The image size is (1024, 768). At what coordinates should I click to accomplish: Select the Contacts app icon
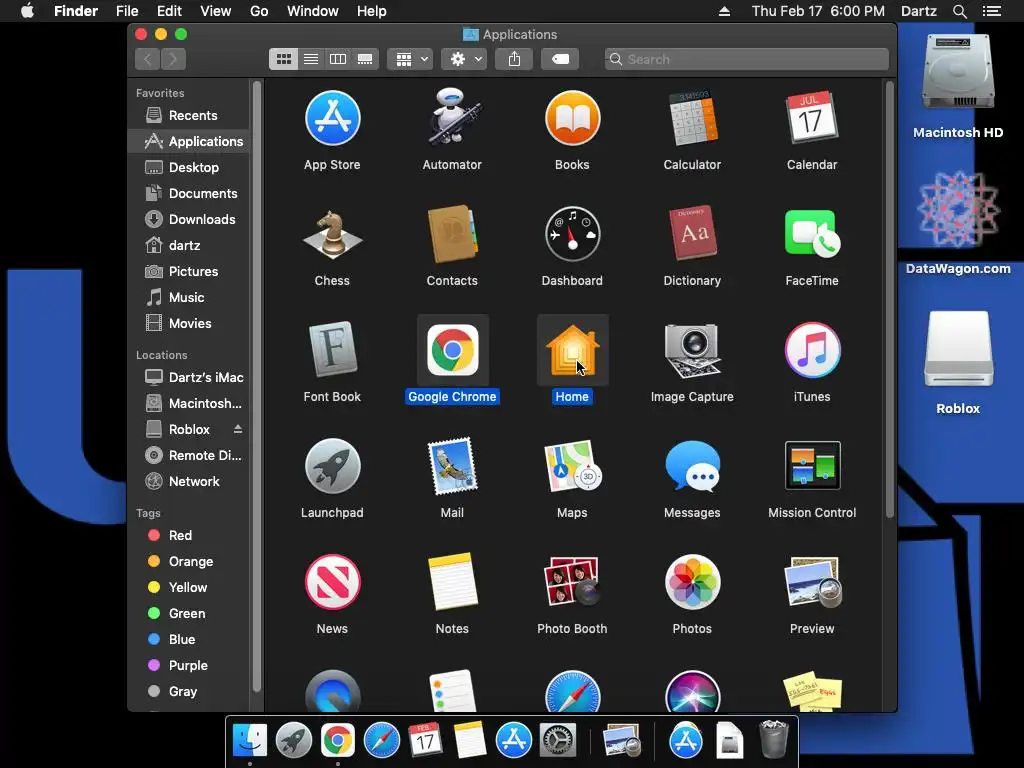(x=452, y=234)
